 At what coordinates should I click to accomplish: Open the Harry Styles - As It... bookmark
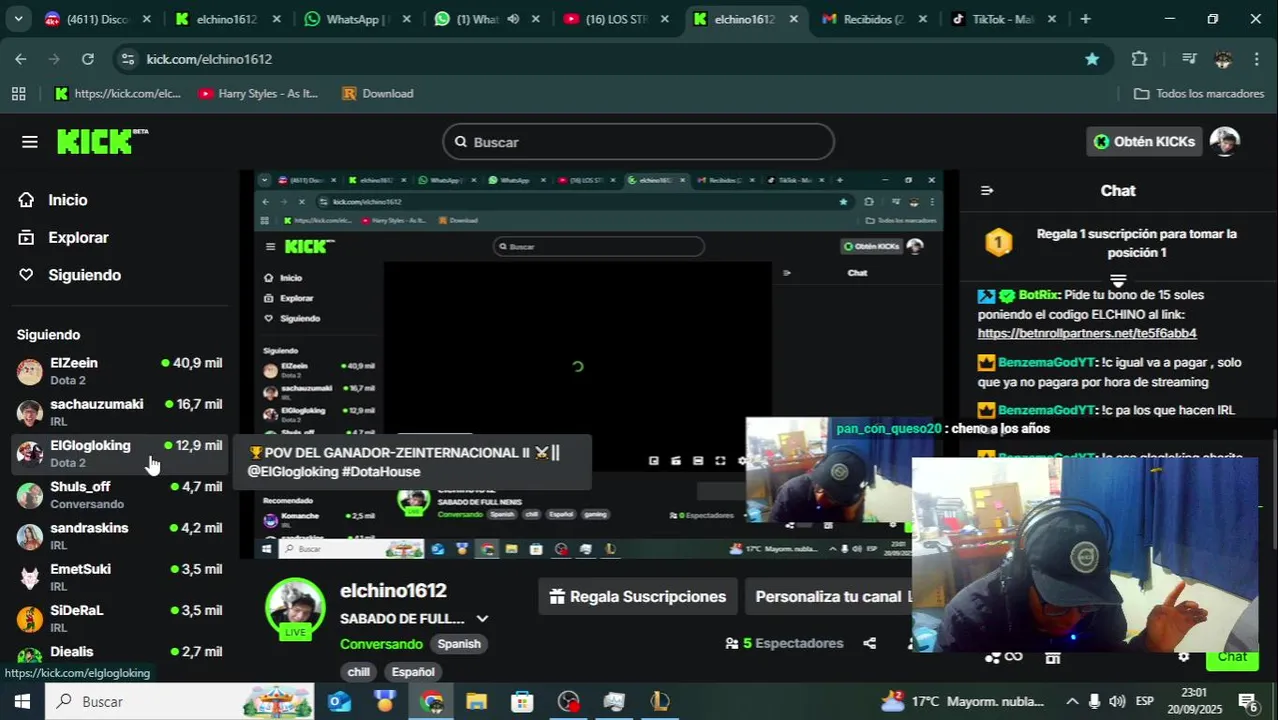point(258,93)
